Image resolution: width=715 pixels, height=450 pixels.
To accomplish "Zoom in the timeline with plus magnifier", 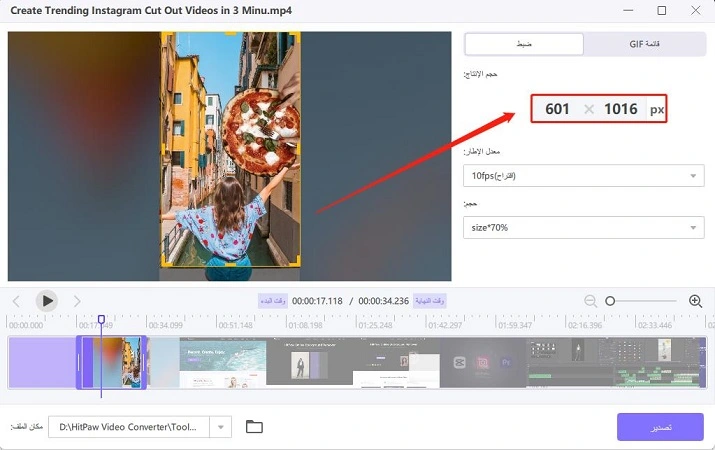I will [x=696, y=301].
